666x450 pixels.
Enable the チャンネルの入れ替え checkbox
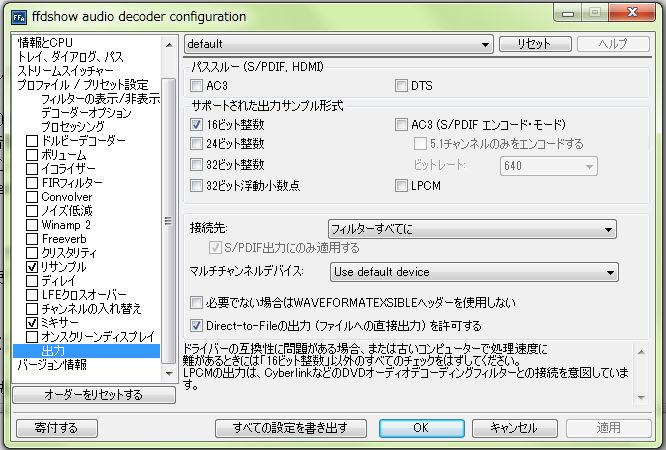point(32,309)
